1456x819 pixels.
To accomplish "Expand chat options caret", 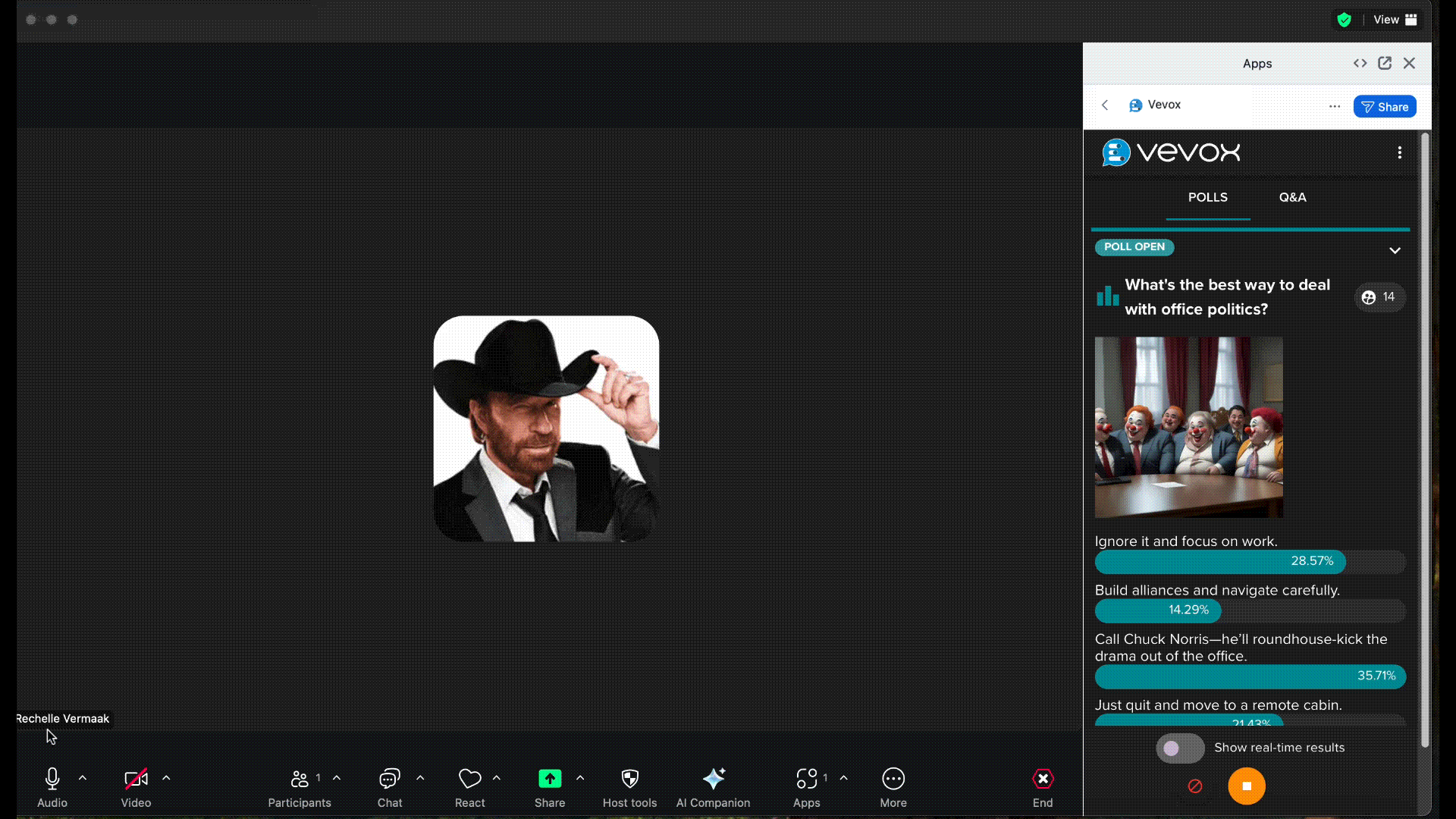I will click(x=420, y=778).
